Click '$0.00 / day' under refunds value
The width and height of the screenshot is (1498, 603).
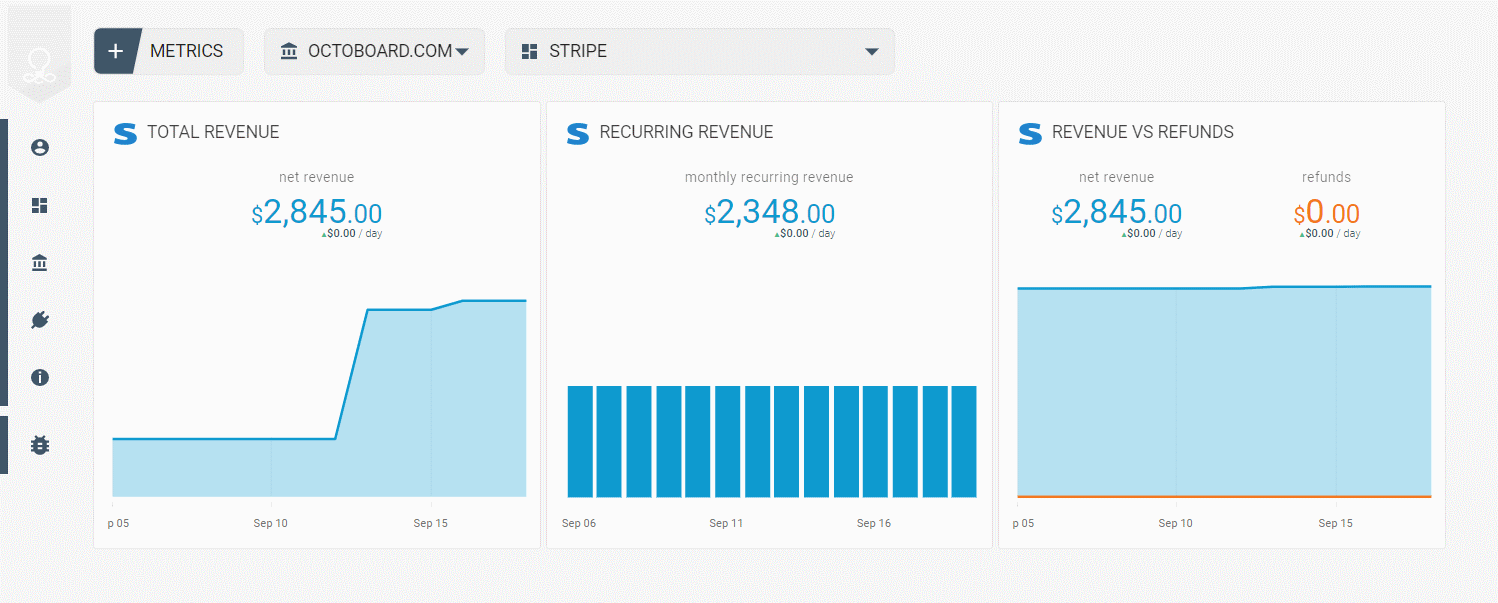(1330, 234)
